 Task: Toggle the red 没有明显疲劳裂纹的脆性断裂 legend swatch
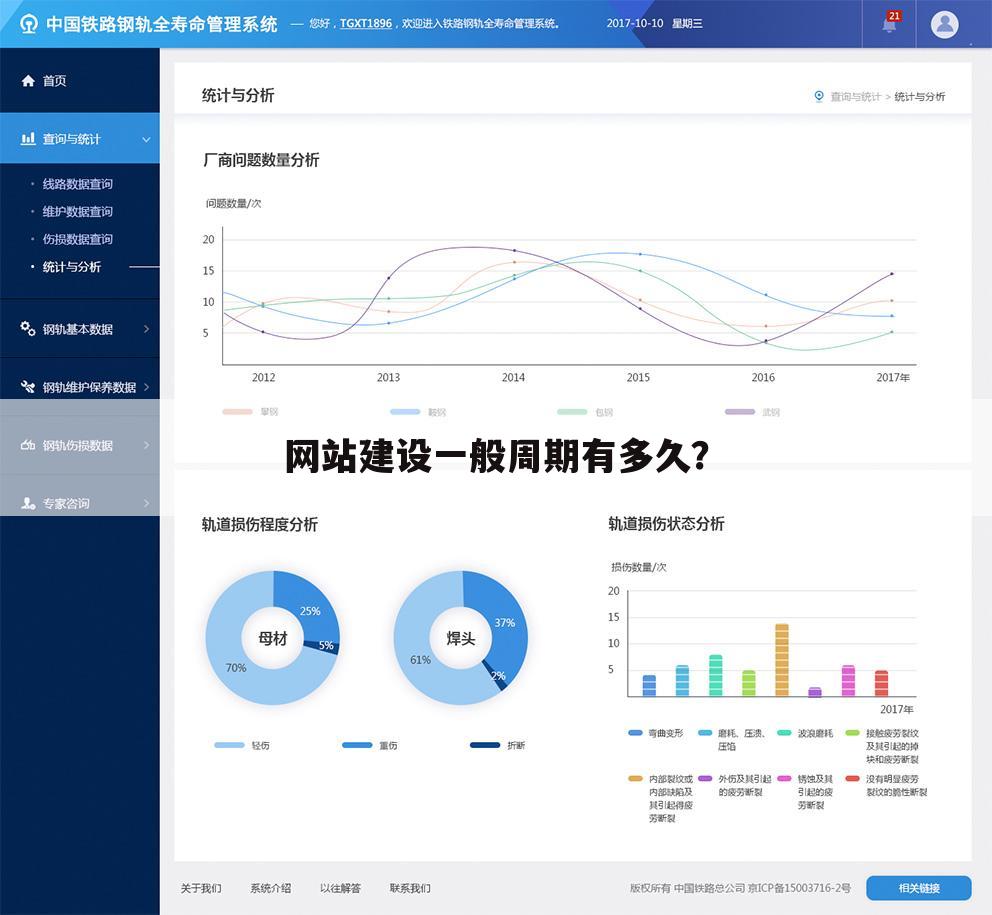coord(853,778)
